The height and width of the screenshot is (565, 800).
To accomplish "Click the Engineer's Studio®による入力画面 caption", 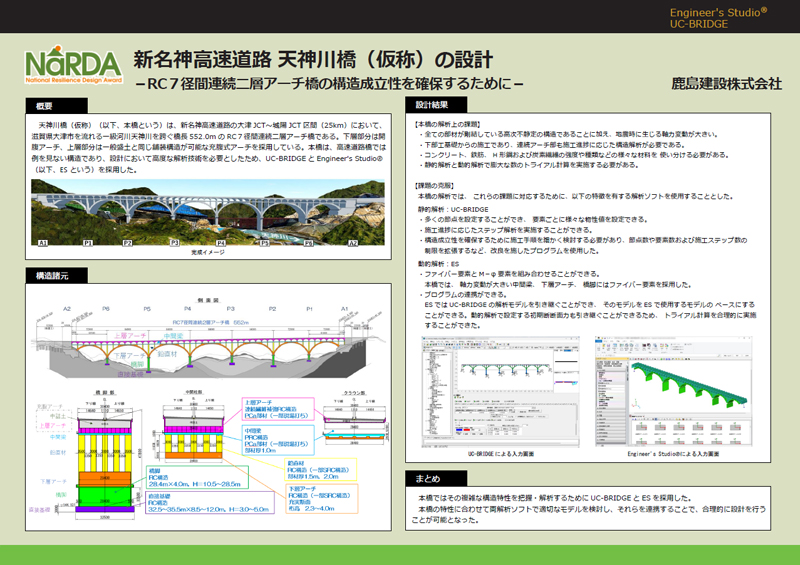I will click(673, 454).
